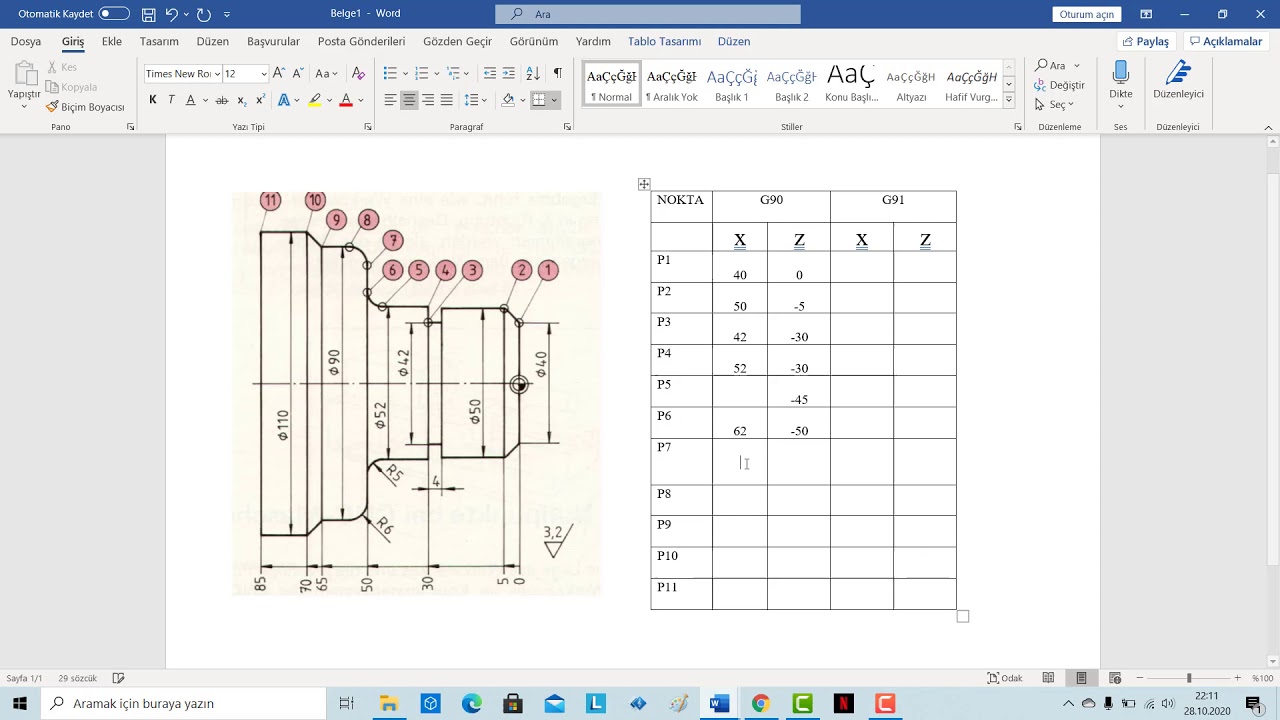Screen dimensions: 1280x720
Task: Click inside the Ara search box
Action: tap(648, 14)
